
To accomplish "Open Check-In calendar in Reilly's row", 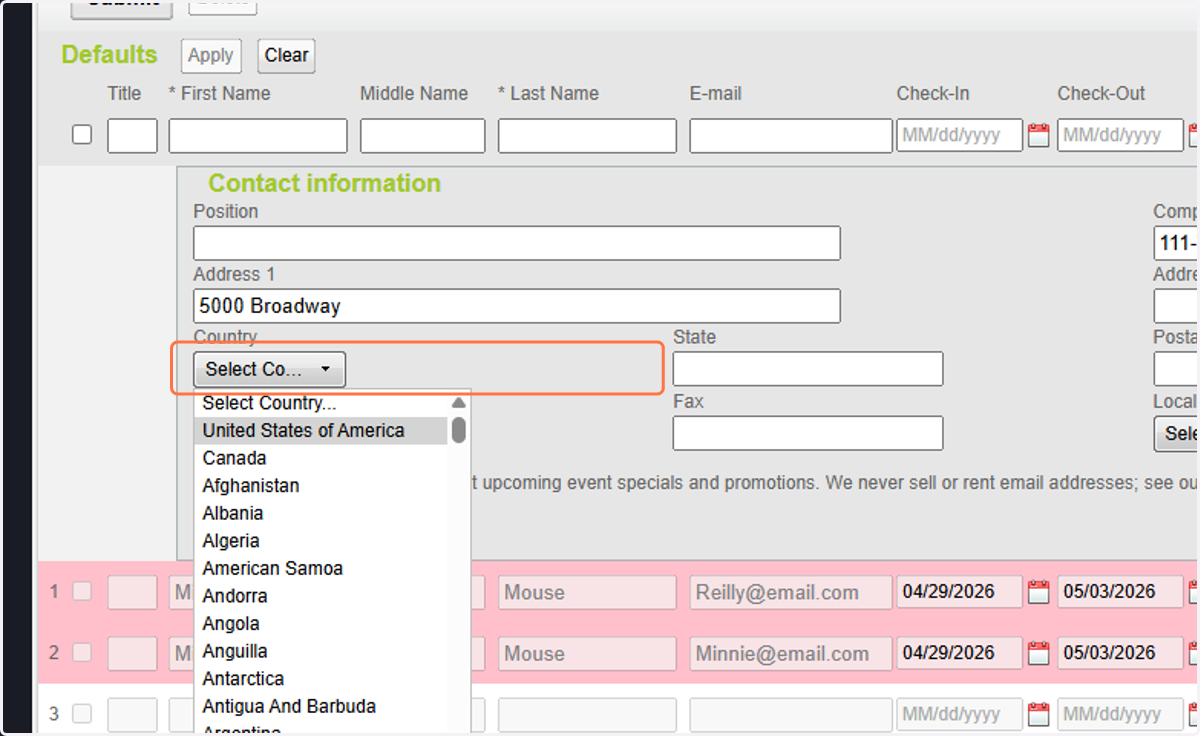I will 1039,592.
